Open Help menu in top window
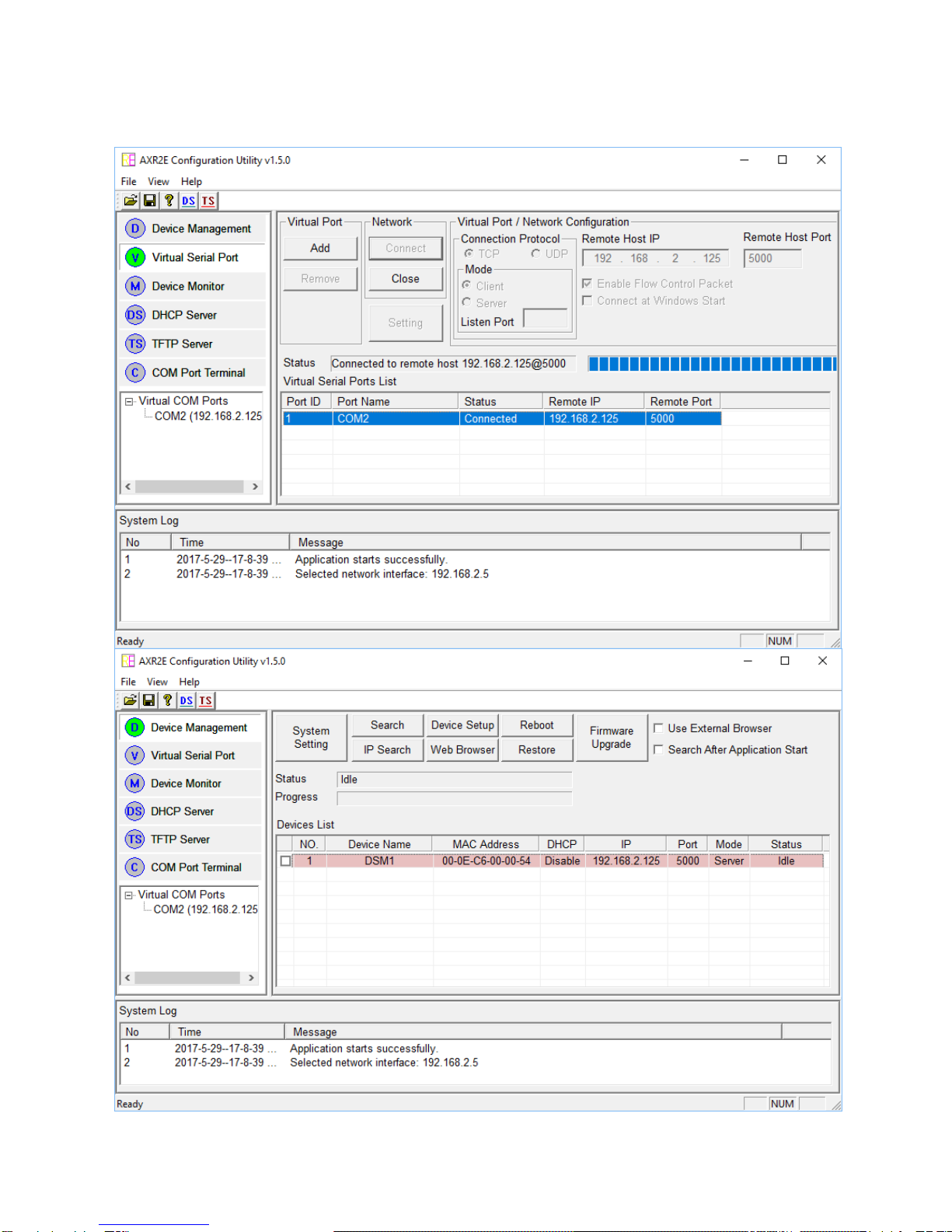Image resolution: width=952 pixels, height=1232 pixels. click(x=191, y=182)
